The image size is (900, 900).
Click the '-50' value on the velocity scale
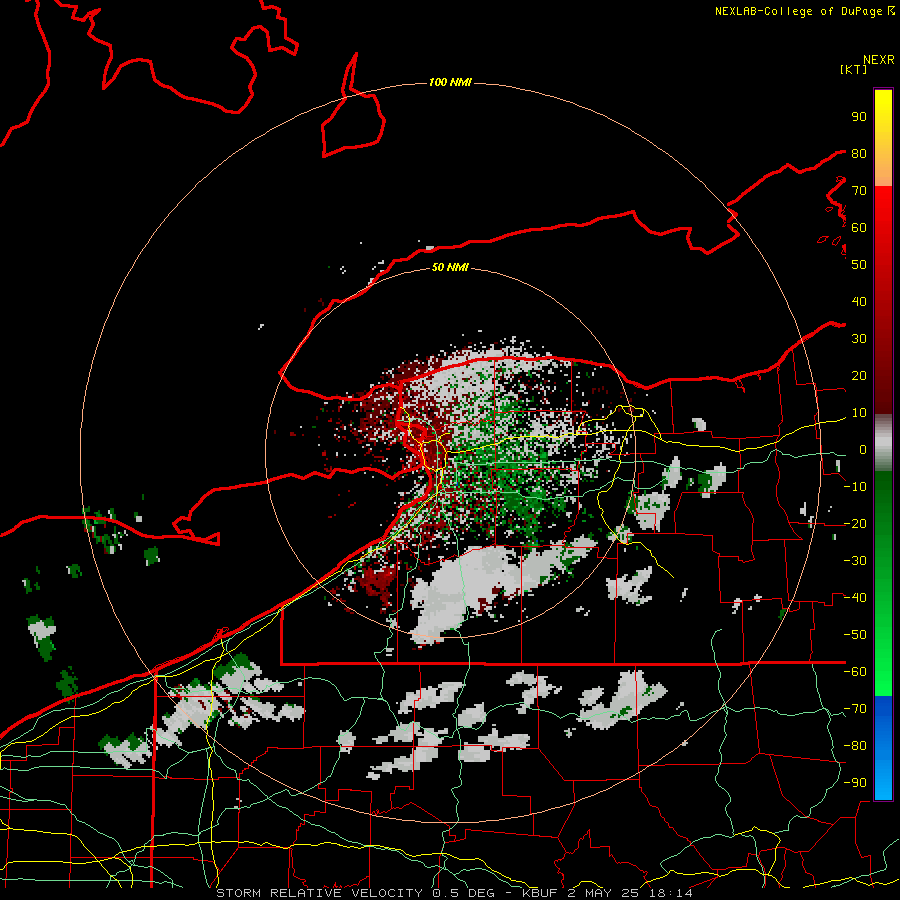point(855,635)
